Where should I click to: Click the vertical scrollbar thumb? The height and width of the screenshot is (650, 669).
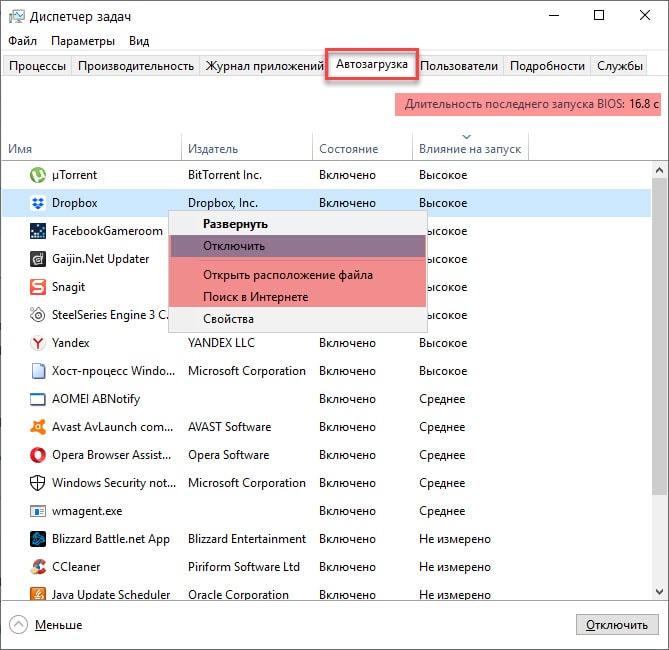(659, 337)
